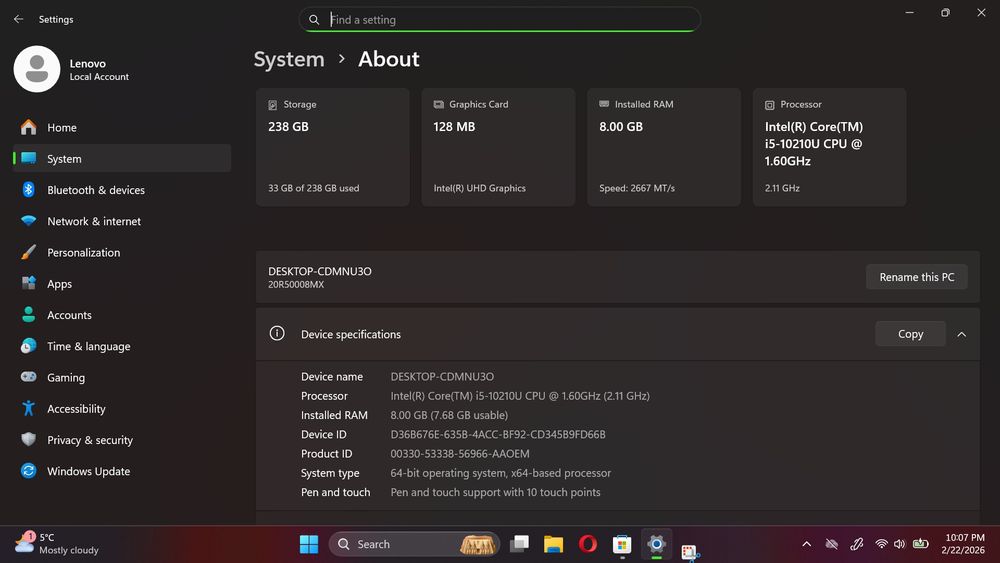Open the Installed RAM 8.00 GB card
This screenshot has width=1000, height=563.
(x=664, y=147)
